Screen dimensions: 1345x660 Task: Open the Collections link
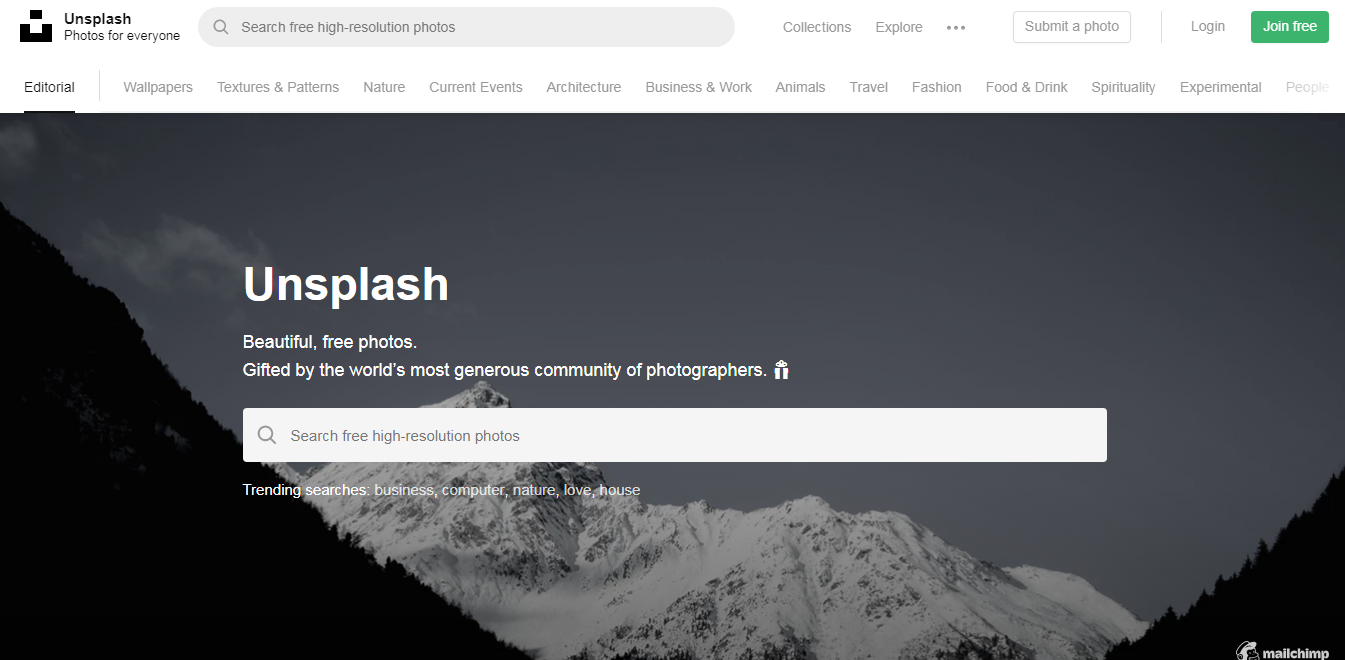pos(817,27)
